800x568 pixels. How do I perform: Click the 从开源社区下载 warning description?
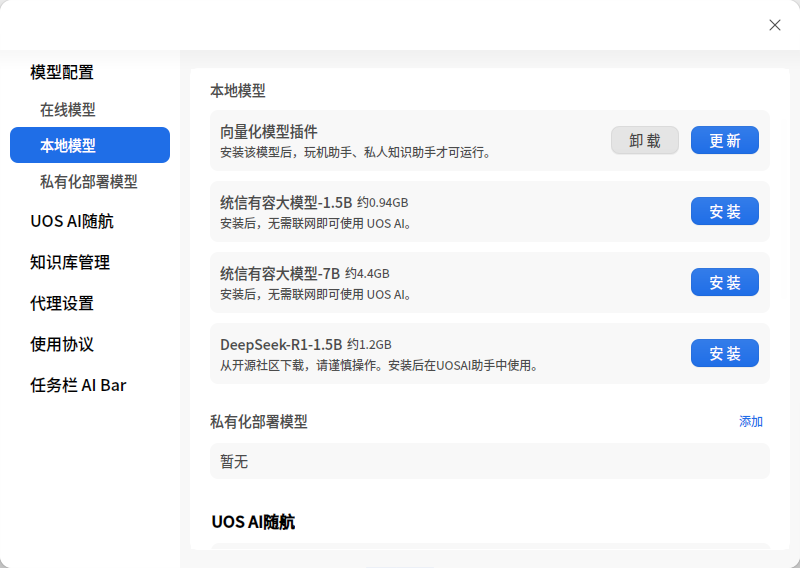379,366
